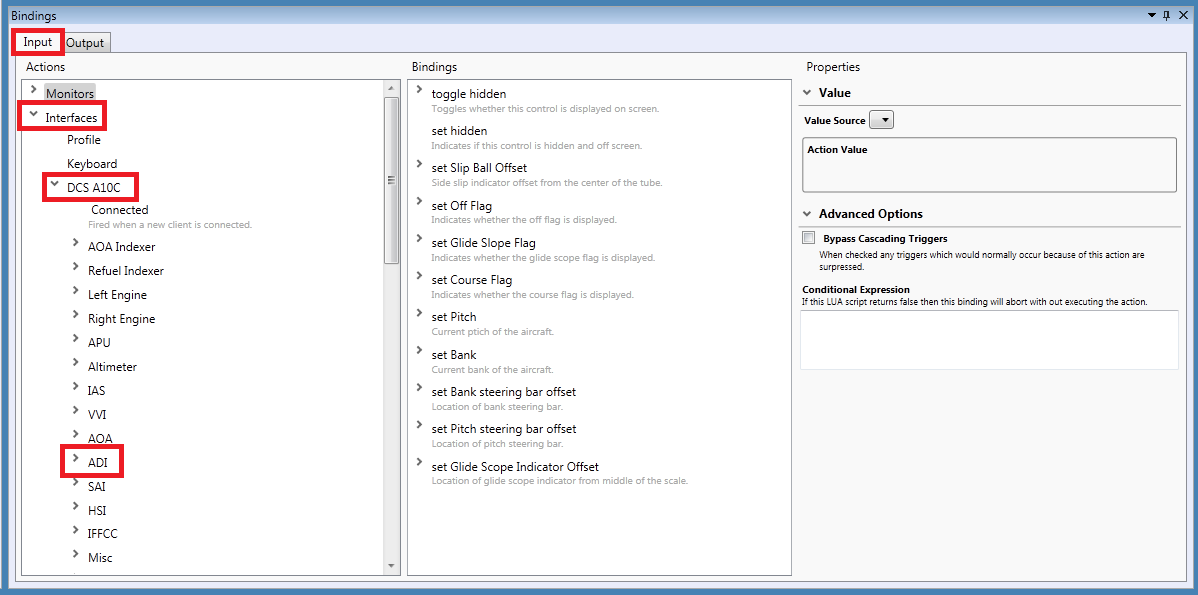Select the set hidden binding
The width and height of the screenshot is (1198, 595).
click(x=459, y=131)
